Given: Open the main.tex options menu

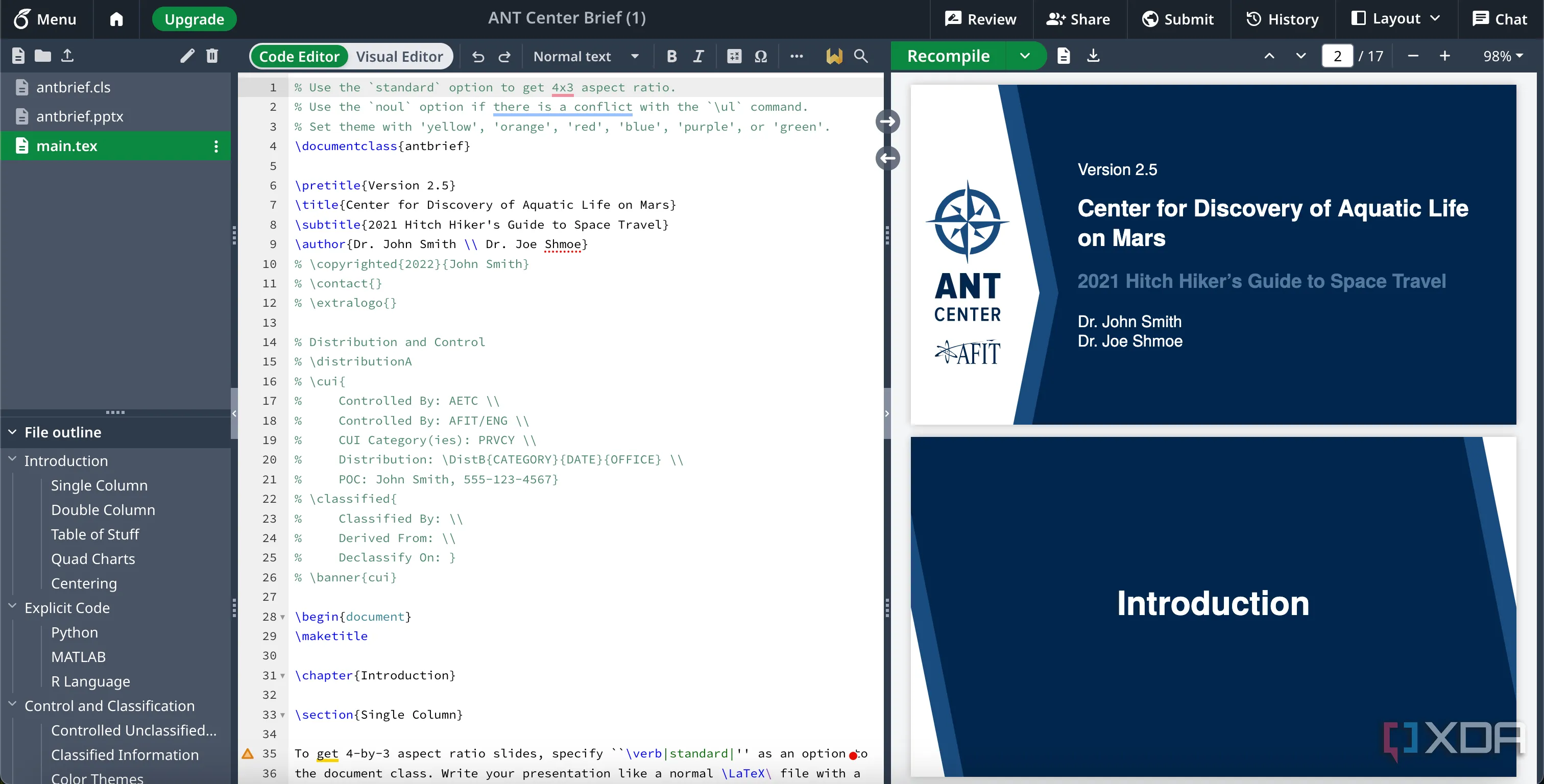Looking at the screenshot, I should click(216, 146).
